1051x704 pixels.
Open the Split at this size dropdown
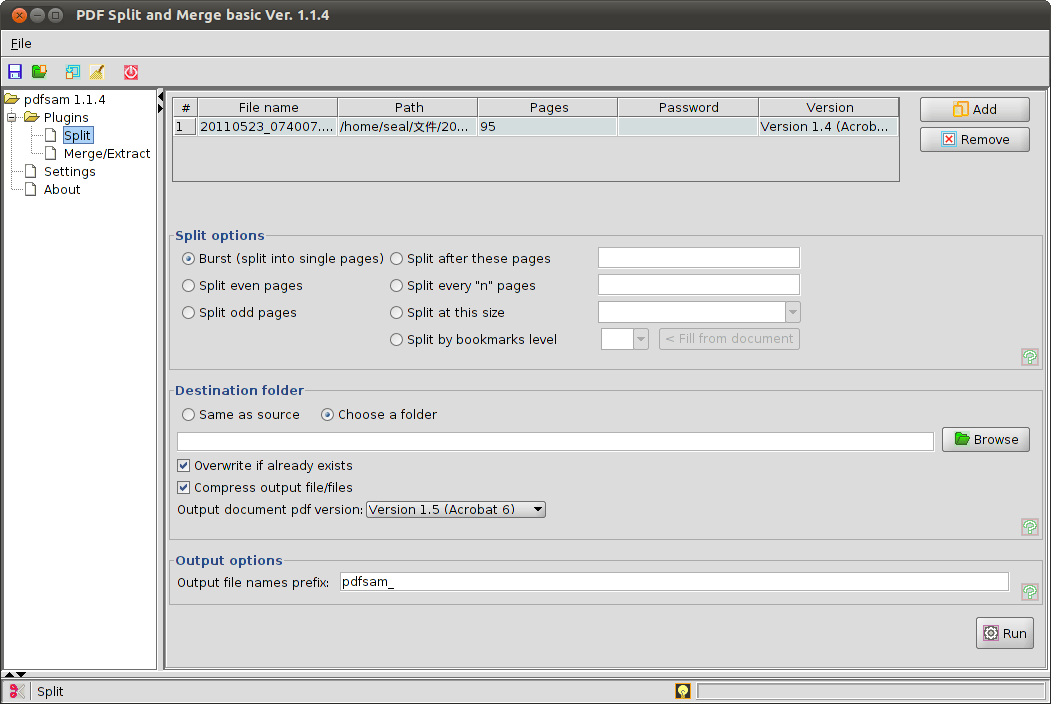[792, 313]
